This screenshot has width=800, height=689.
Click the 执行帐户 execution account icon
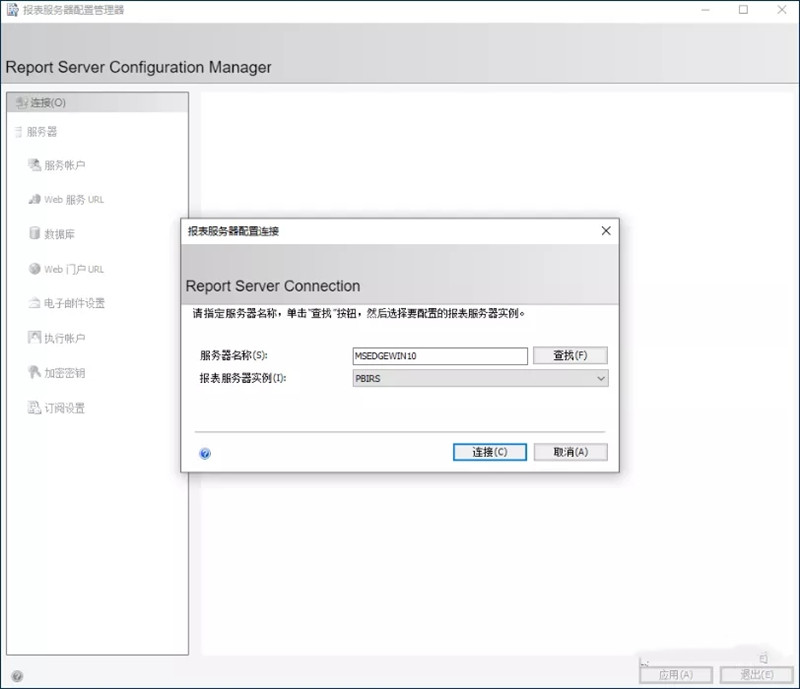[x=34, y=337]
